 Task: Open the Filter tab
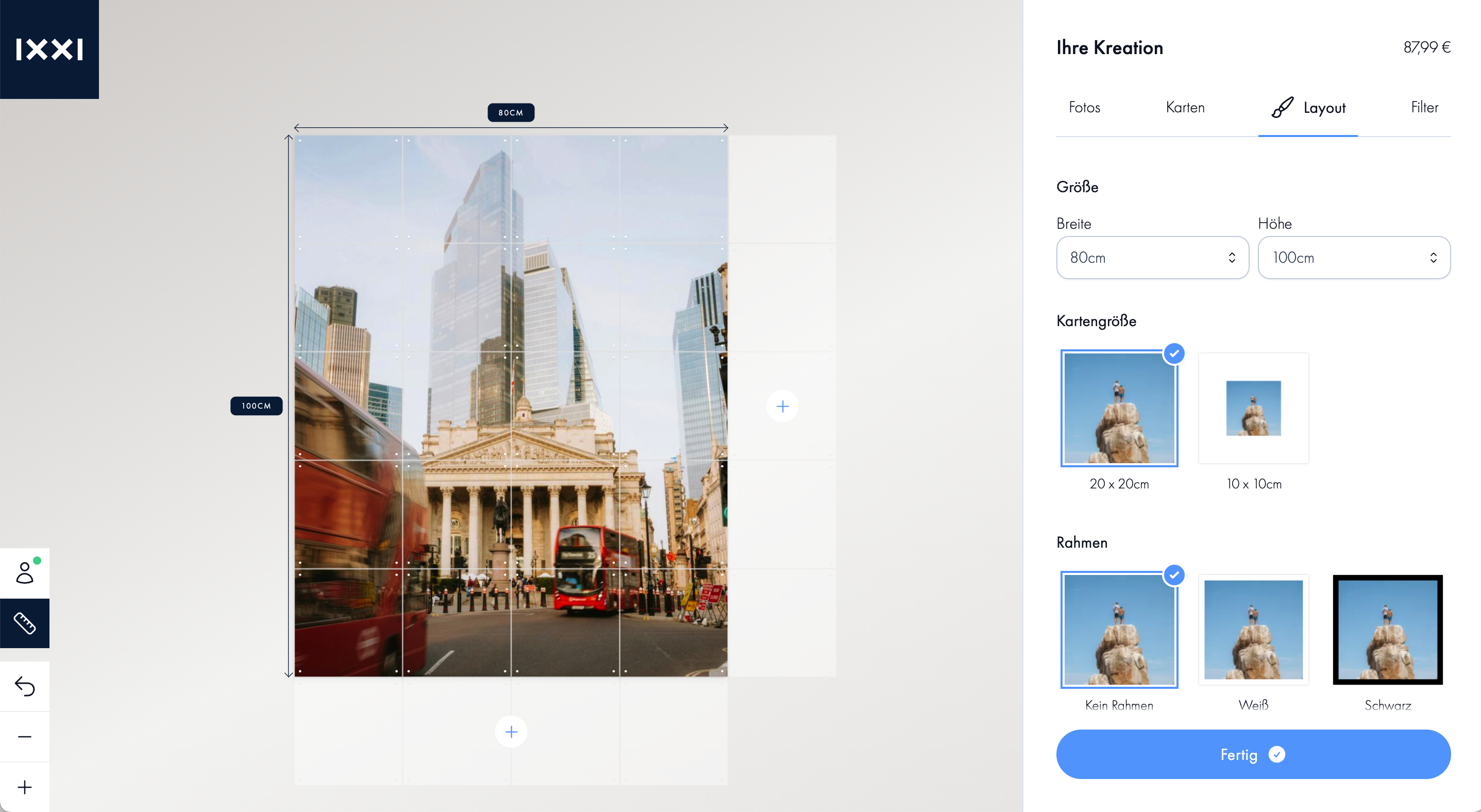[x=1425, y=108]
